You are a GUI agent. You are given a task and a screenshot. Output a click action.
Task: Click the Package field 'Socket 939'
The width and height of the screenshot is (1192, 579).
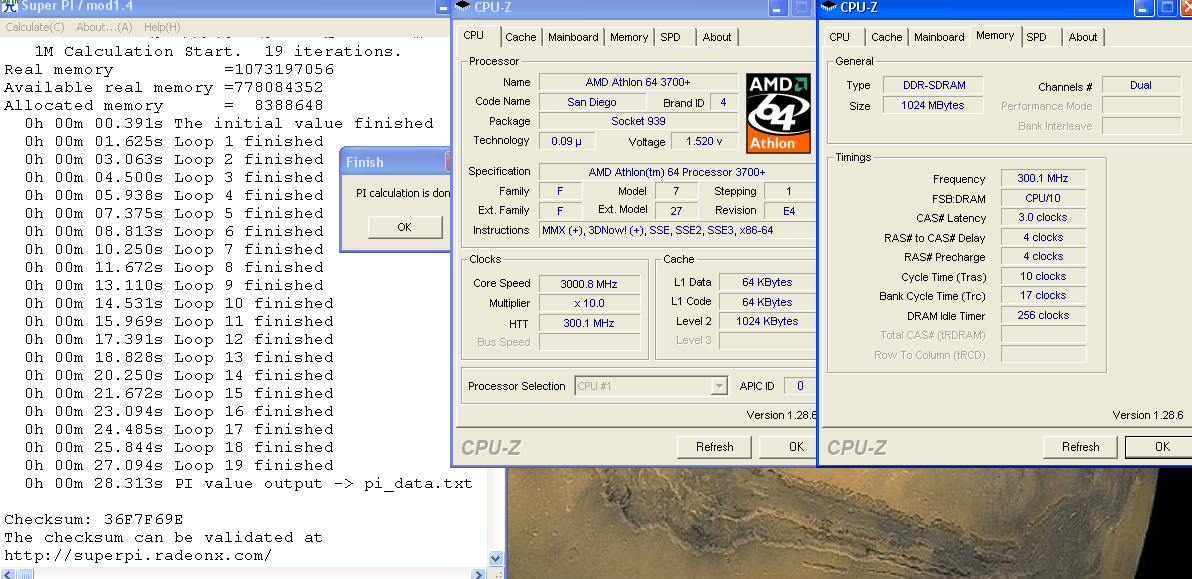[x=639, y=121]
